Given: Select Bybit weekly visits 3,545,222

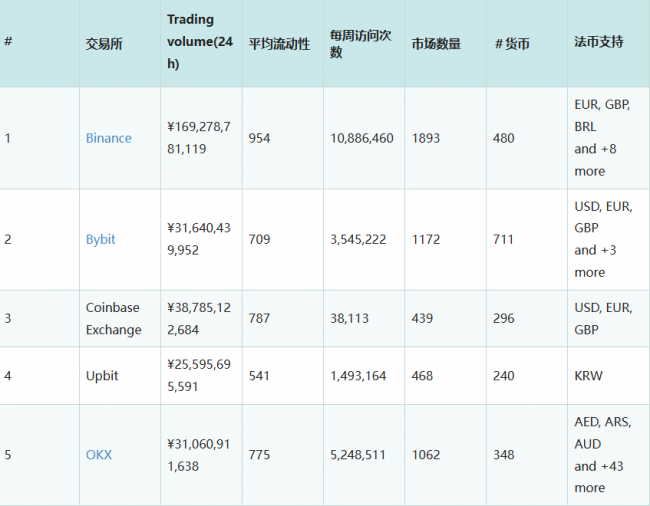Looking at the screenshot, I should [x=358, y=240].
